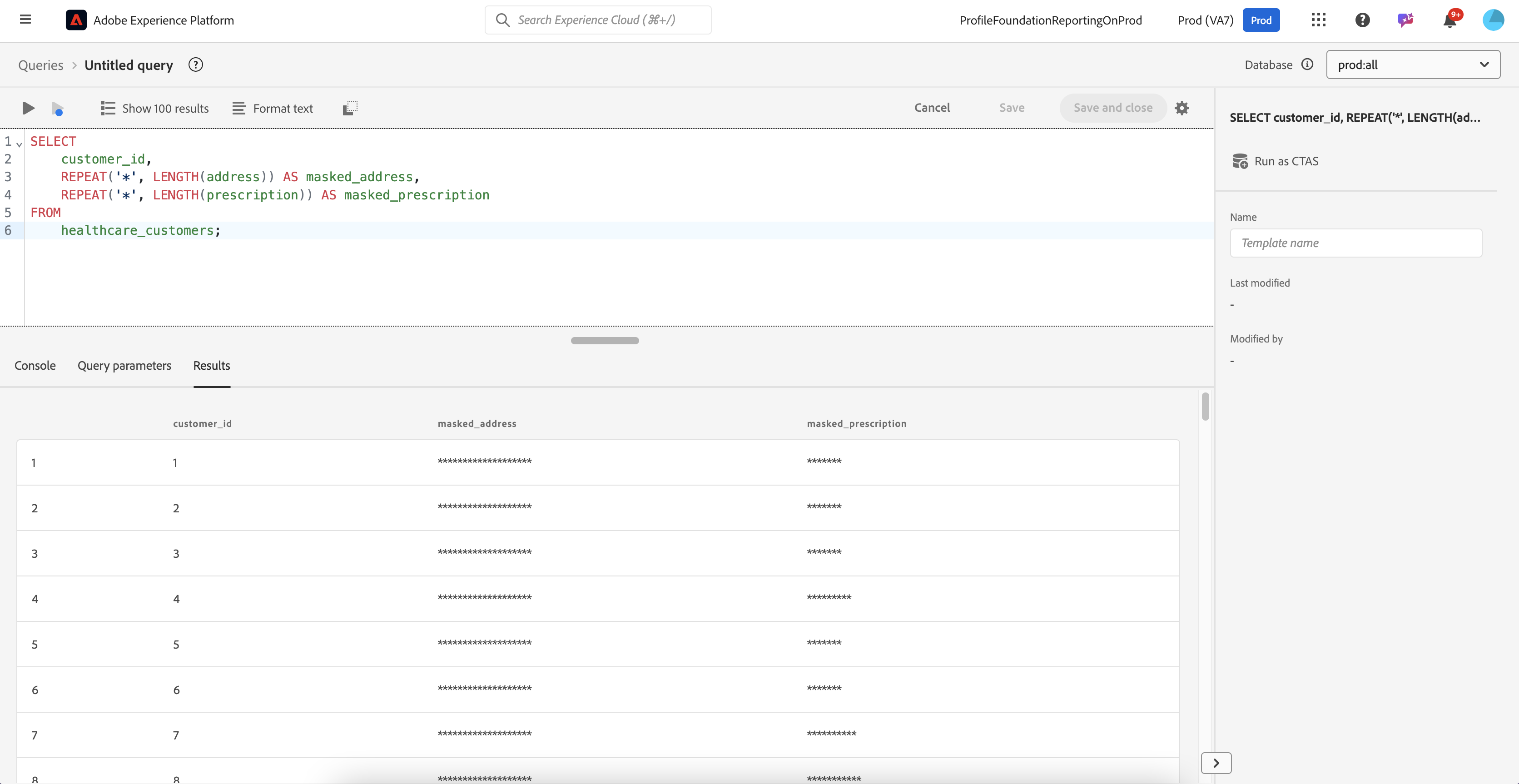Viewport: 1519px width, 784px height.
Task: Open the AI assistant chat icon
Action: (1406, 20)
